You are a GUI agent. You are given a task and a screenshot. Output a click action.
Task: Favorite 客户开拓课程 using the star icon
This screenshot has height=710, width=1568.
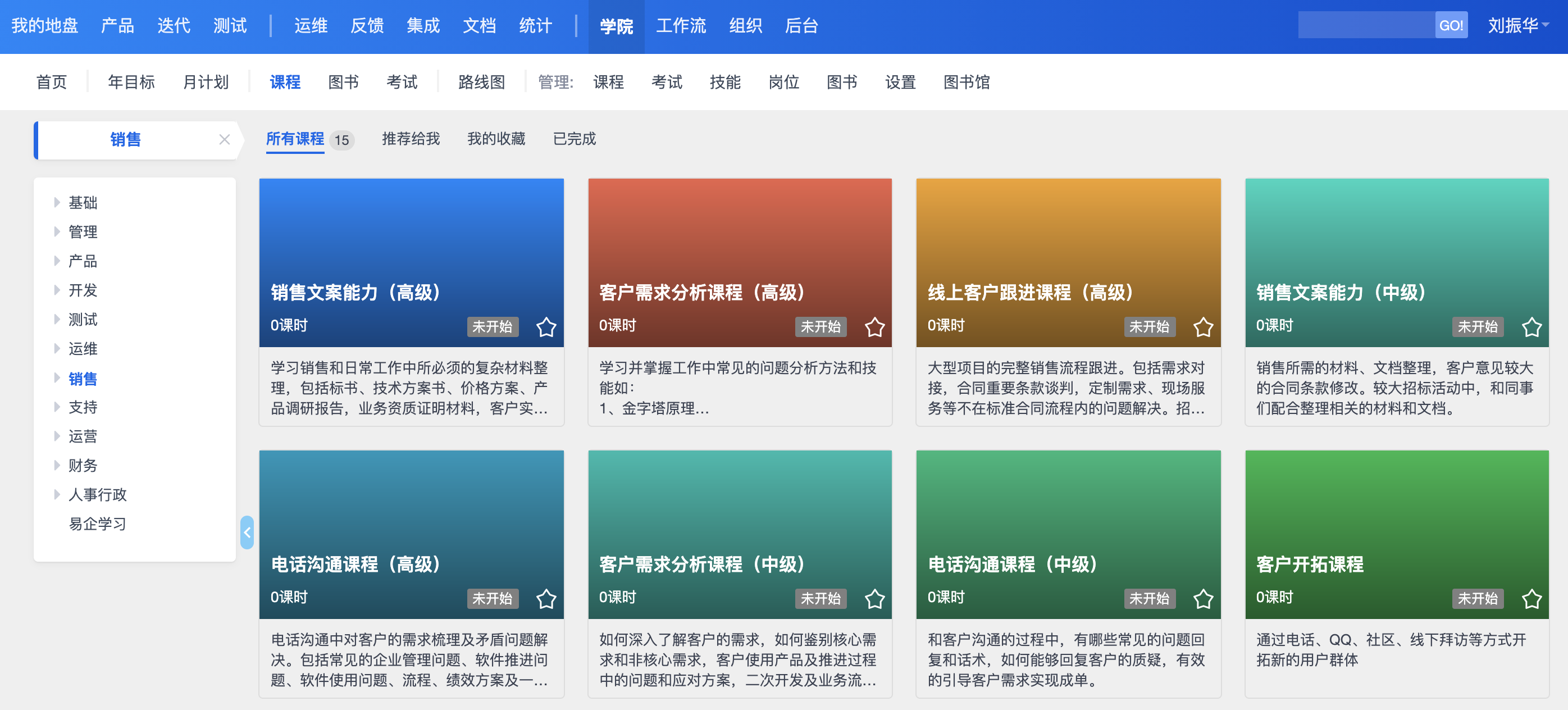click(1531, 599)
